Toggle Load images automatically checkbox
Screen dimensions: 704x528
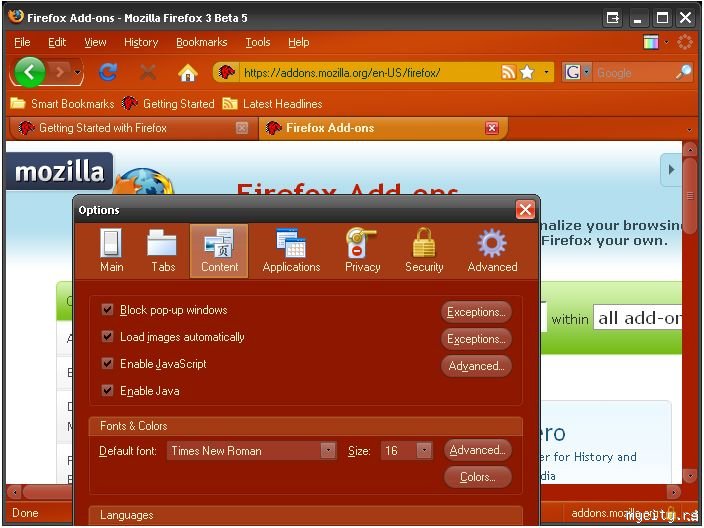pyautogui.click(x=107, y=336)
